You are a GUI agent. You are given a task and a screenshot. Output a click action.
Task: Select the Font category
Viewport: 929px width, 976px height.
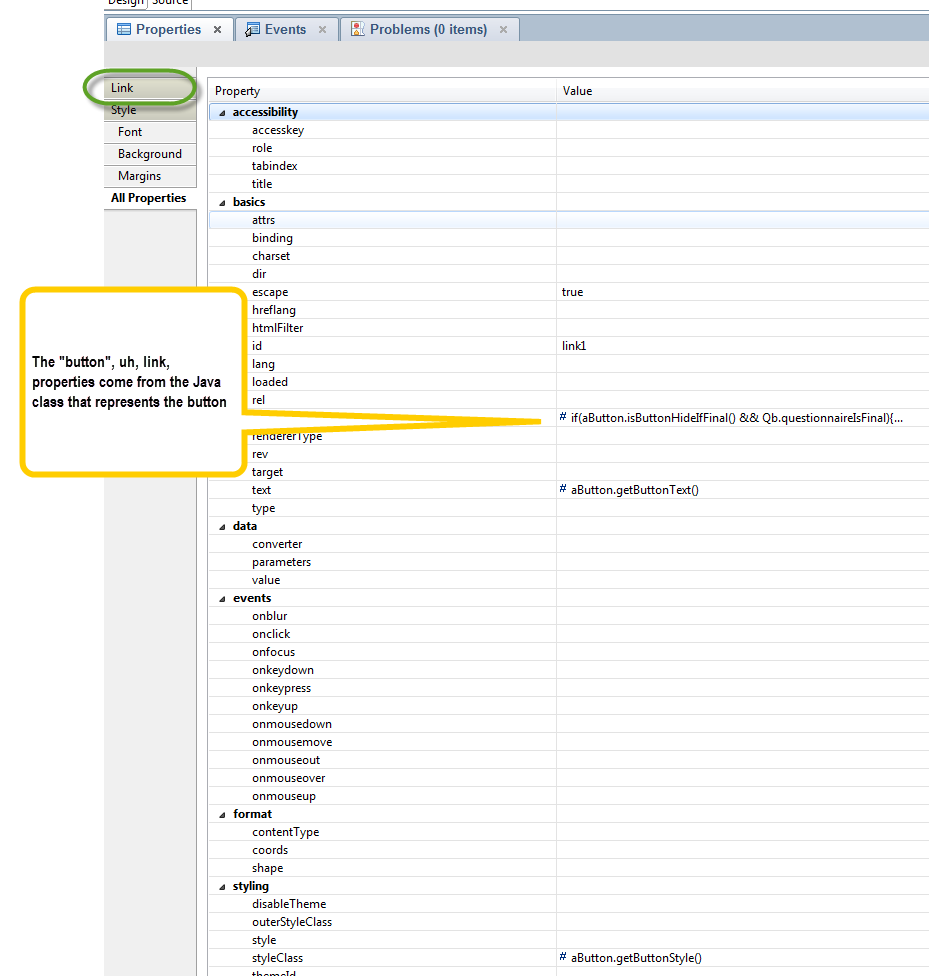[x=129, y=131]
